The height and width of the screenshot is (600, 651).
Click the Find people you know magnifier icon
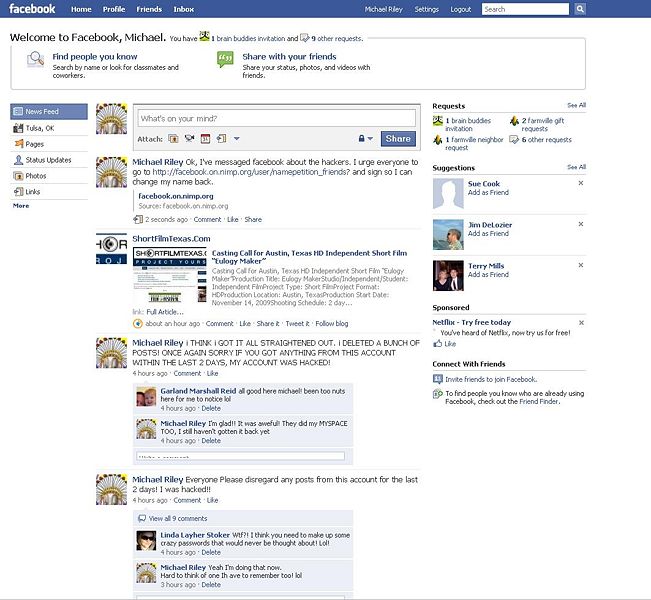coord(35,60)
